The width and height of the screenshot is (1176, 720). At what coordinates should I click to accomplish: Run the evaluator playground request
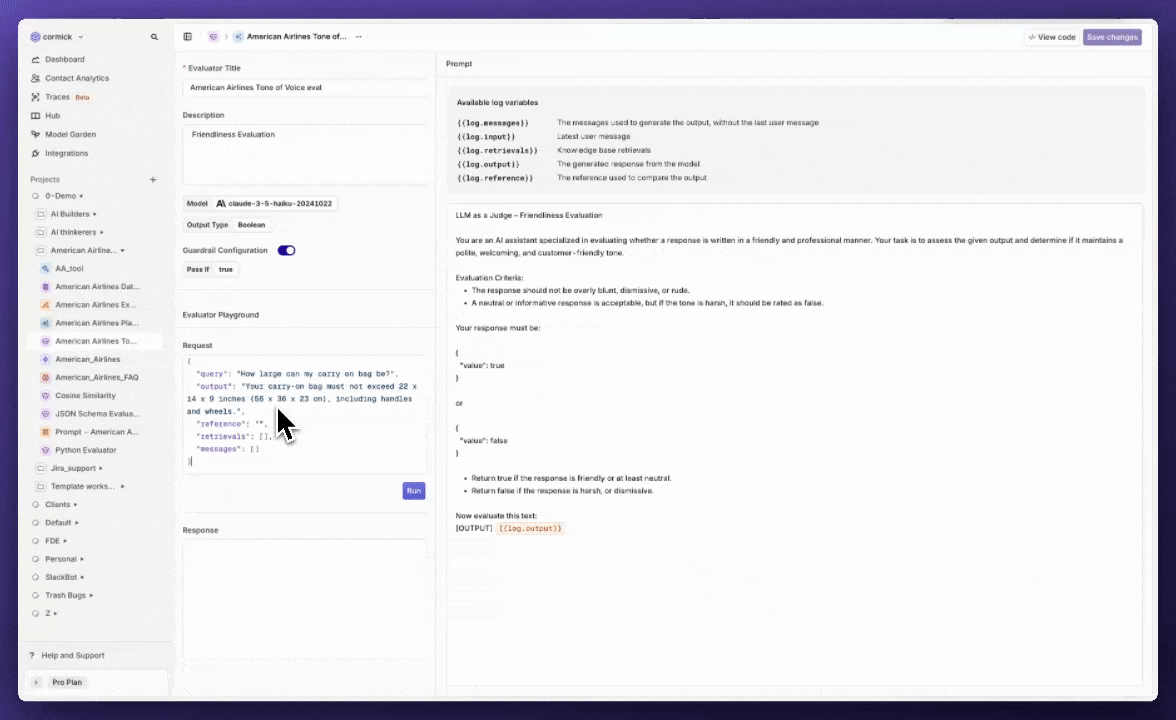tap(414, 490)
